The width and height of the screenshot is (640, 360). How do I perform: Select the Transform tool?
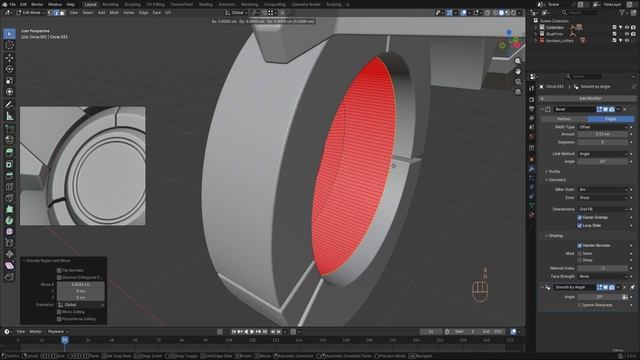[9, 92]
